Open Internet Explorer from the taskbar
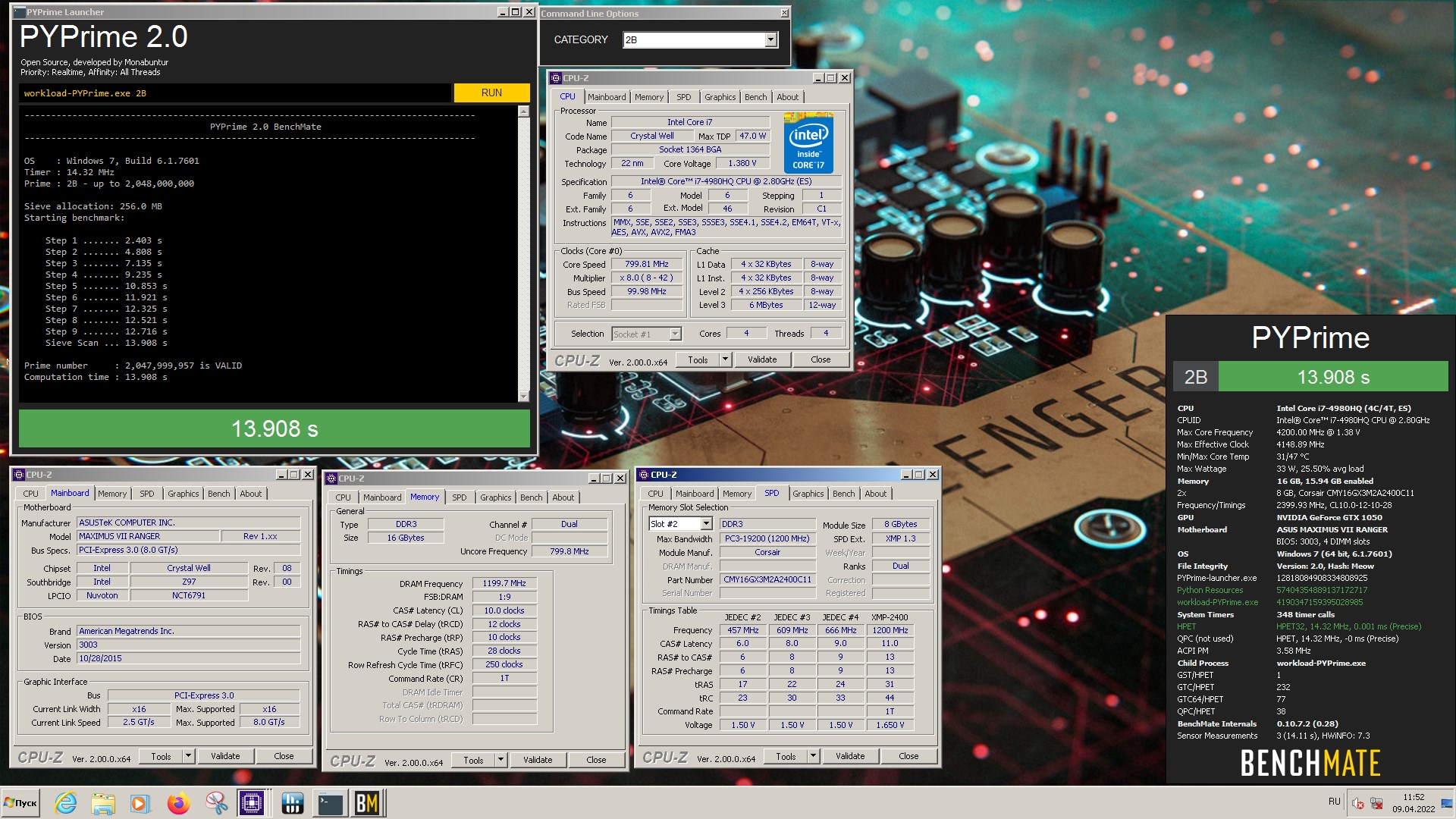This screenshot has height=819, width=1456. coord(66,802)
